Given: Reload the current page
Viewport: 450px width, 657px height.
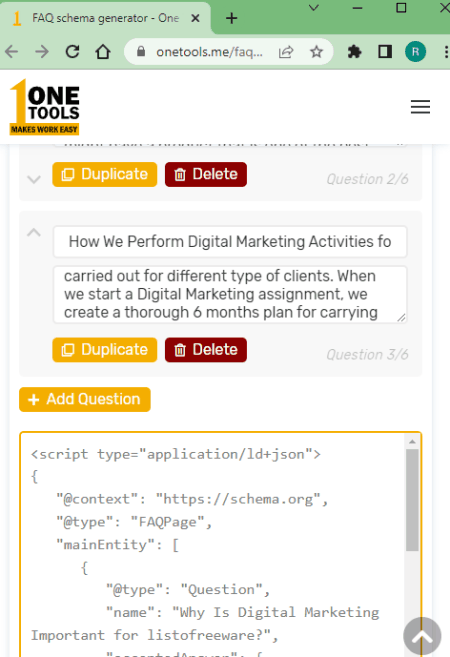Looking at the screenshot, I should tap(72, 52).
